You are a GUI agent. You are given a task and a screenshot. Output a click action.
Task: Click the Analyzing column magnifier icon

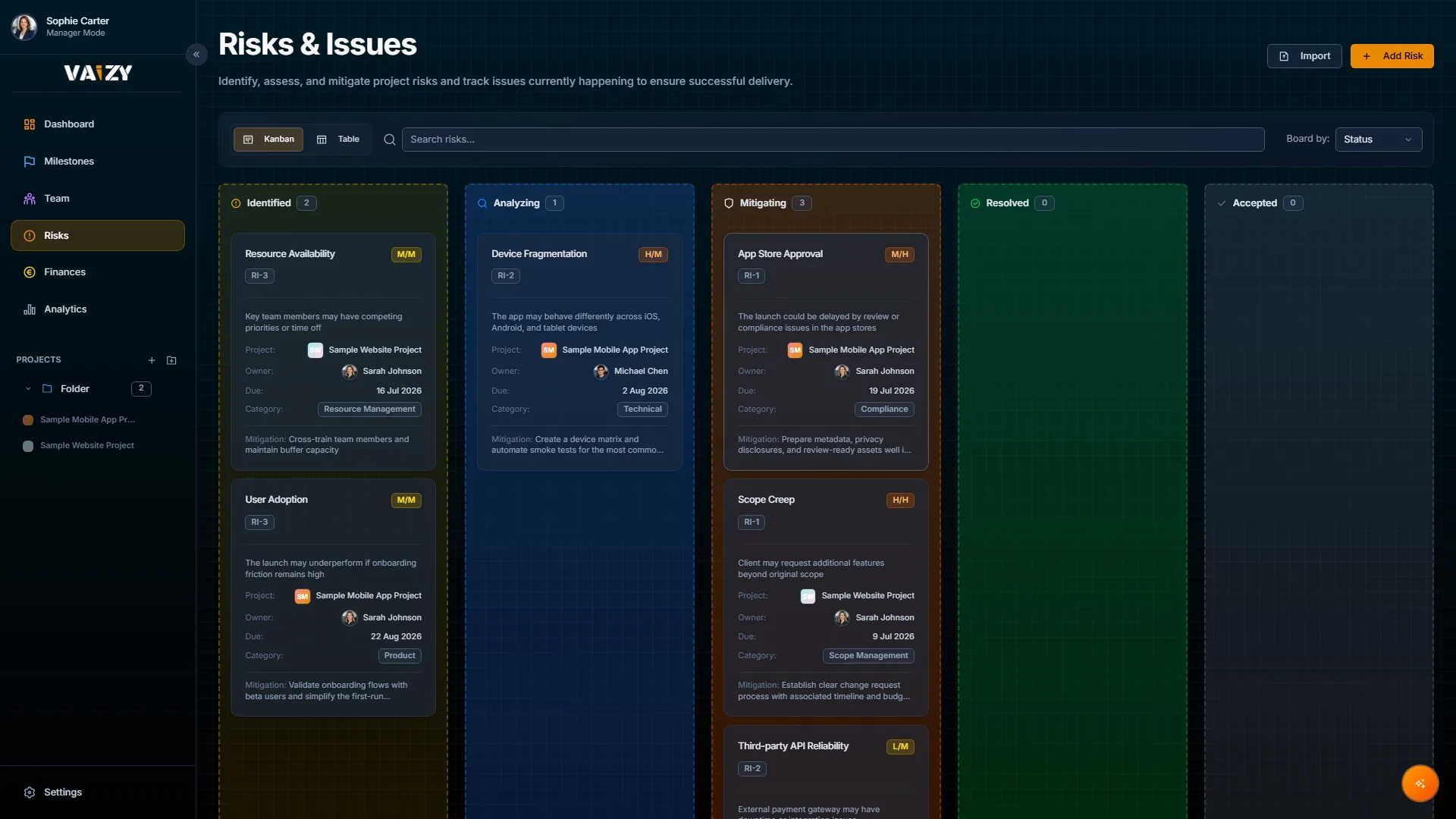[x=482, y=203]
